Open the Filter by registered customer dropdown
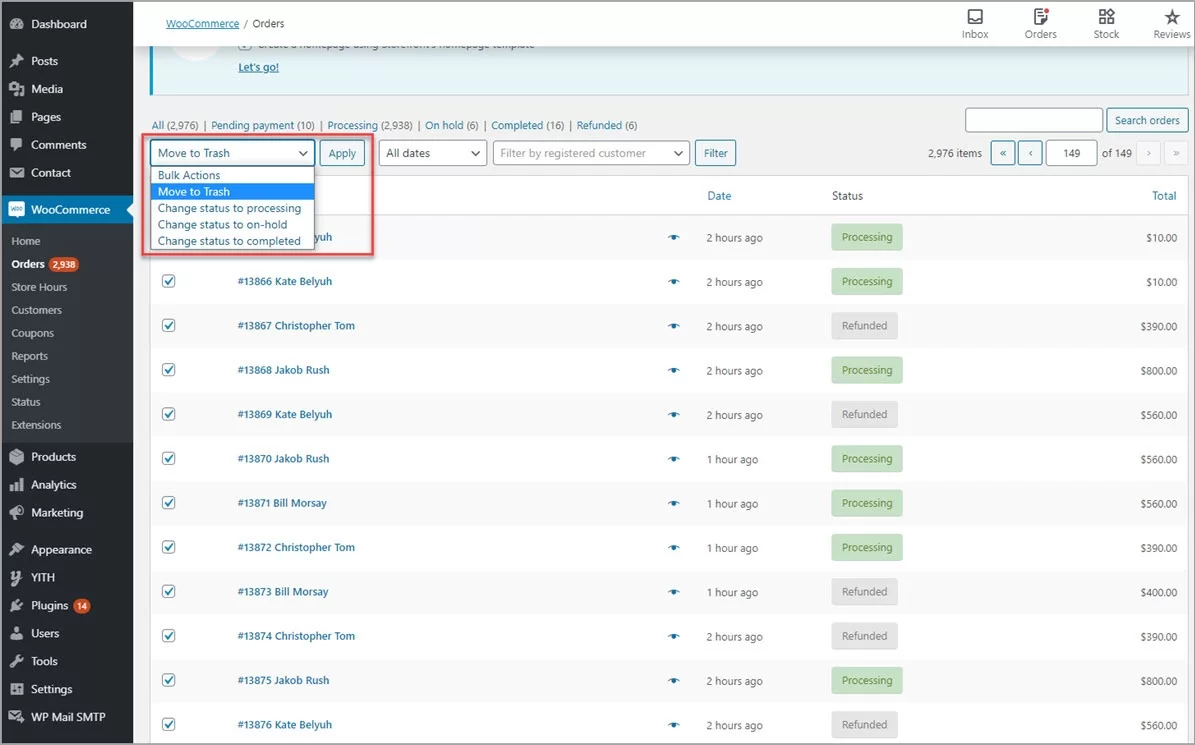 (x=590, y=153)
